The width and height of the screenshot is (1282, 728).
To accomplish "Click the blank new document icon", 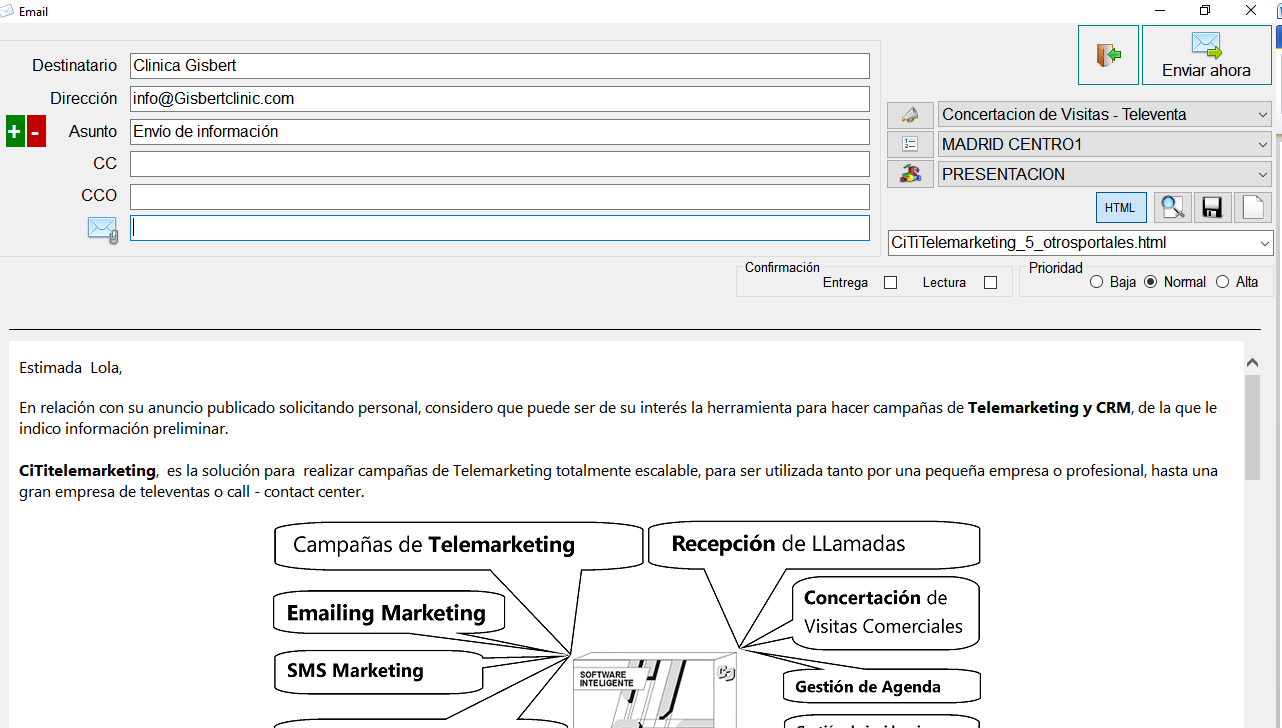I will click(x=1253, y=207).
